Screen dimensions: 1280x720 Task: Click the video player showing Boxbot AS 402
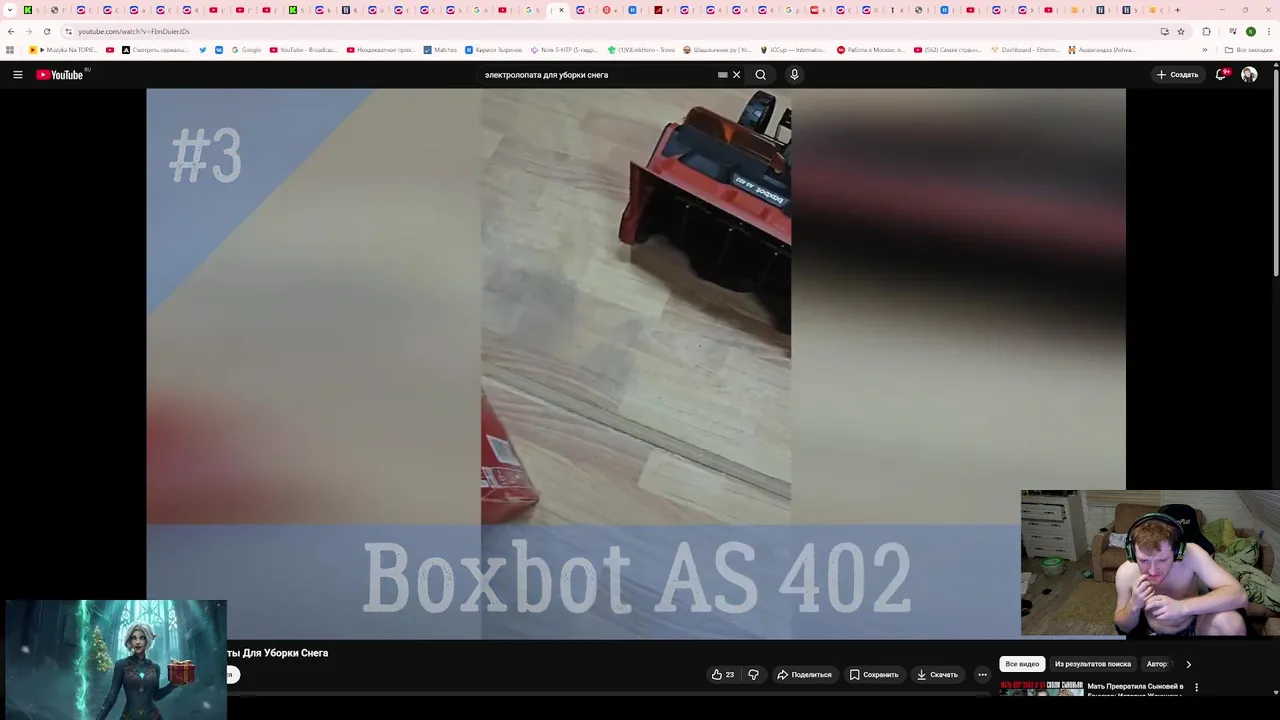pyautogui.click(x=636, y=363)
